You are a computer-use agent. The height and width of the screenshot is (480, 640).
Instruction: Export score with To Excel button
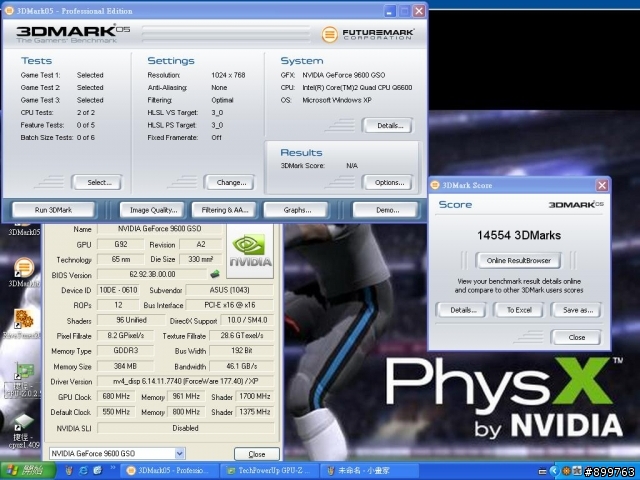click(519, 310)
